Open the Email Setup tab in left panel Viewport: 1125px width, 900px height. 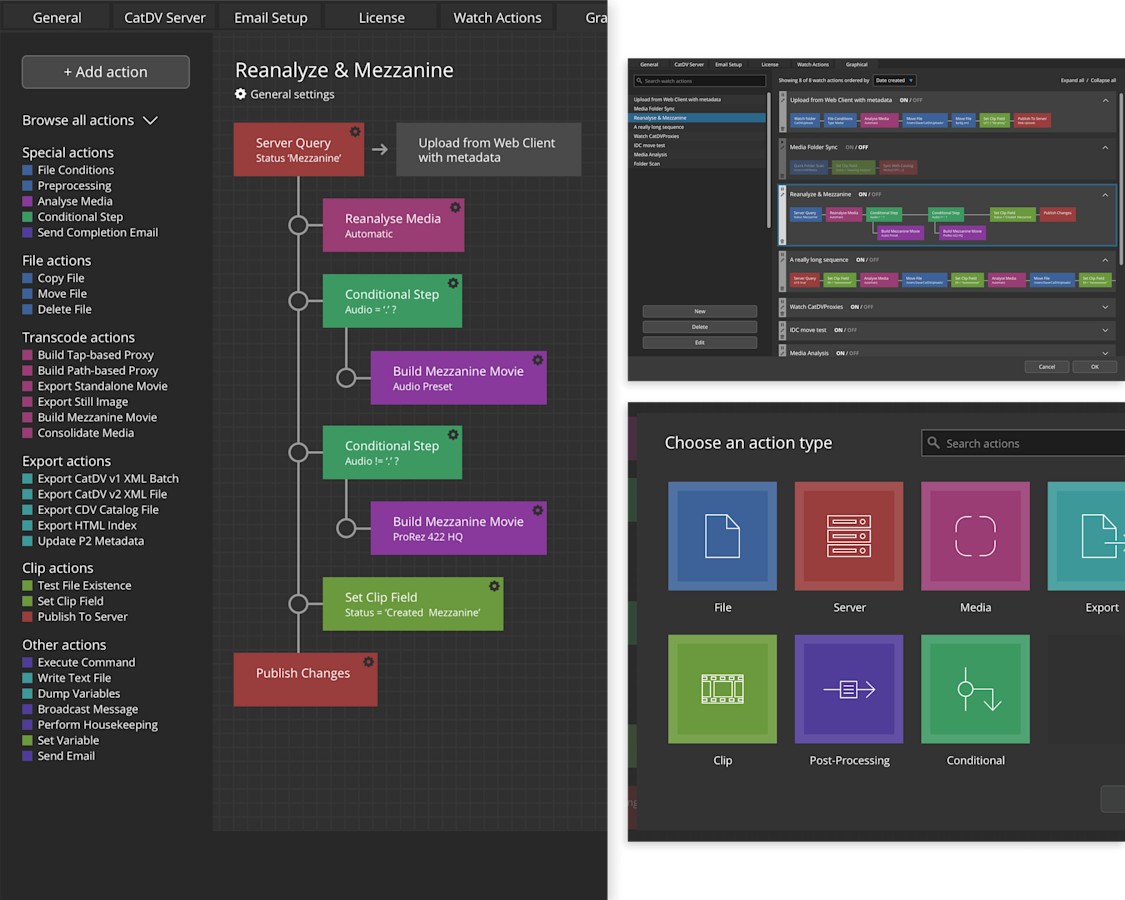tap(270, 17)
